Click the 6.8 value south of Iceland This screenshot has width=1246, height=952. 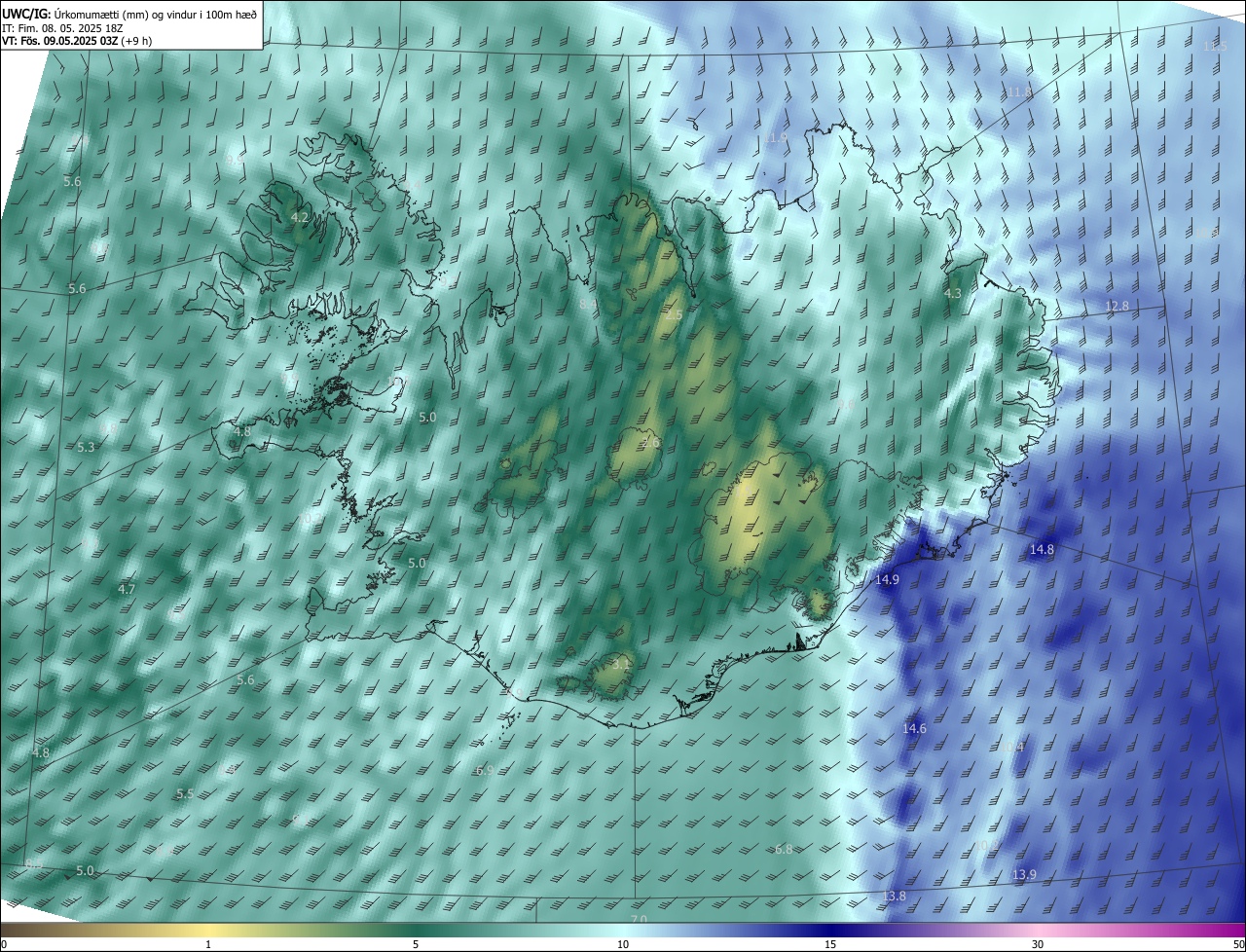(x=783, y=850)
